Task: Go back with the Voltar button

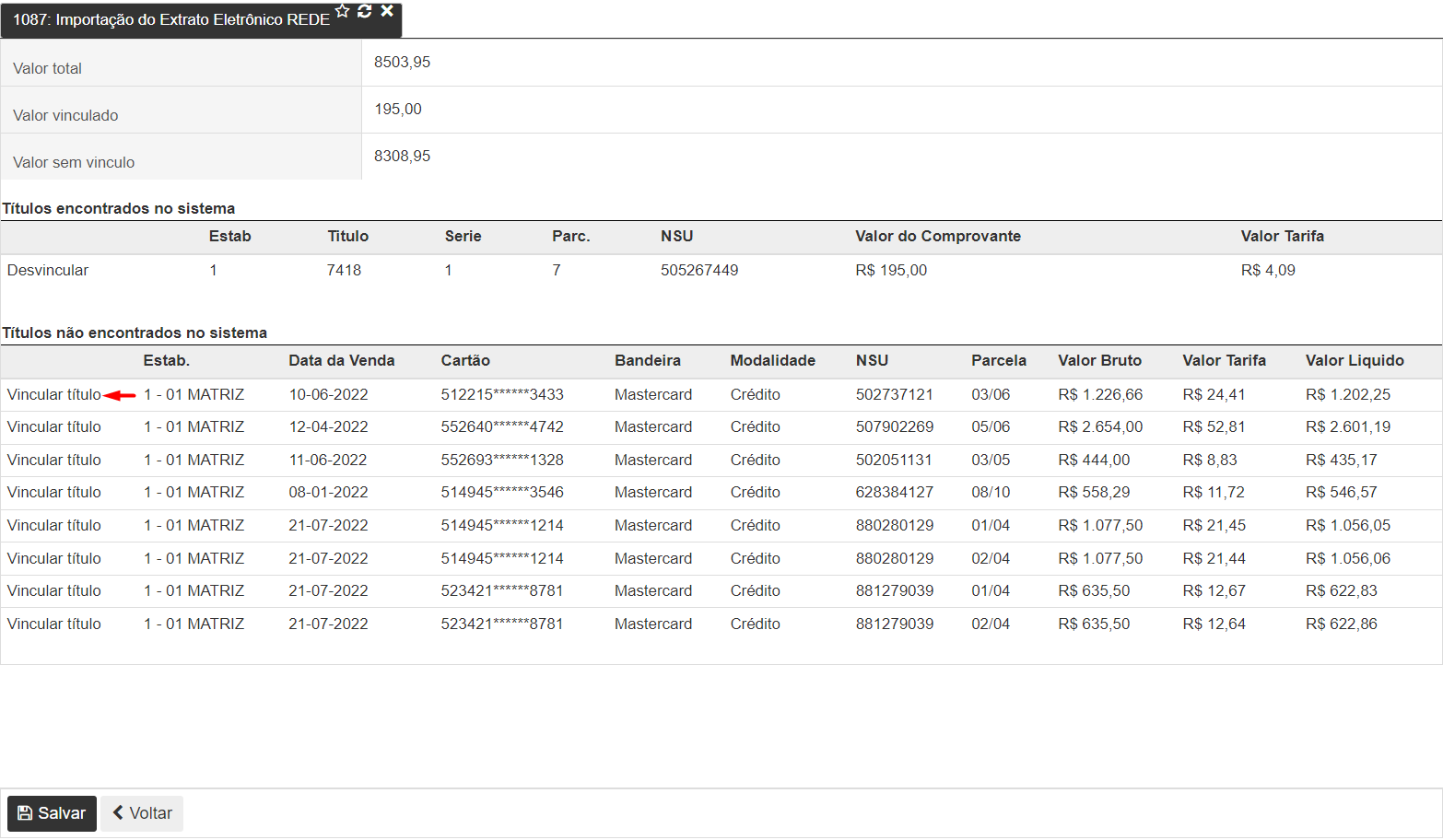Action: [142, 813]
